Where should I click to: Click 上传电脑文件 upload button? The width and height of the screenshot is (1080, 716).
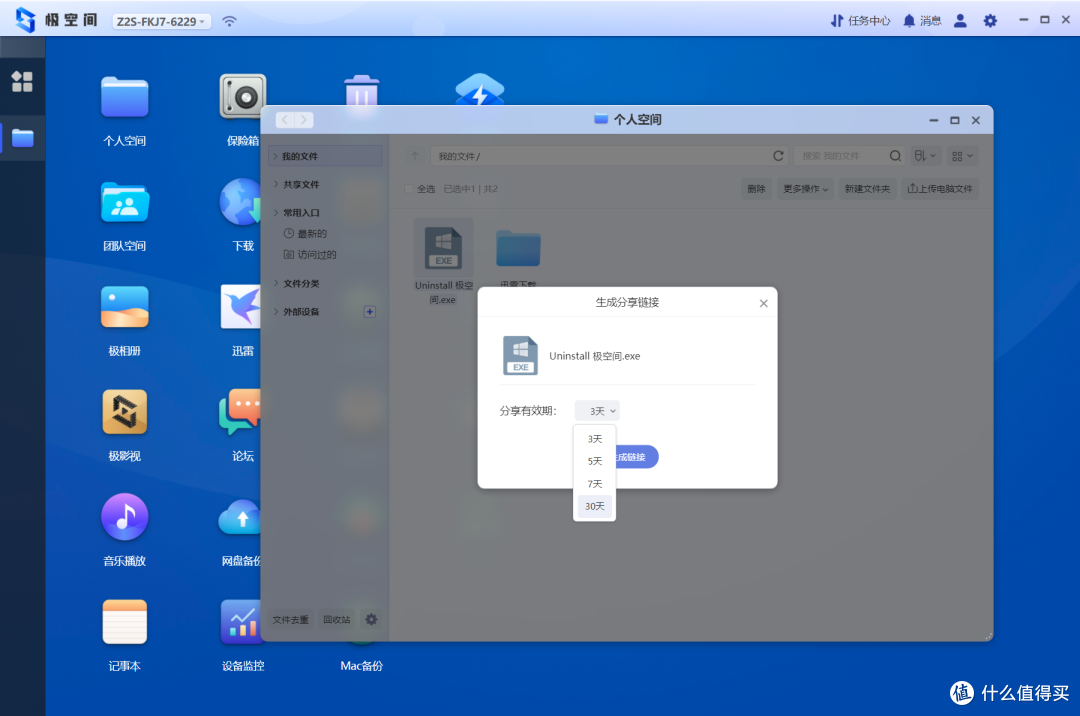pos(939,189)
